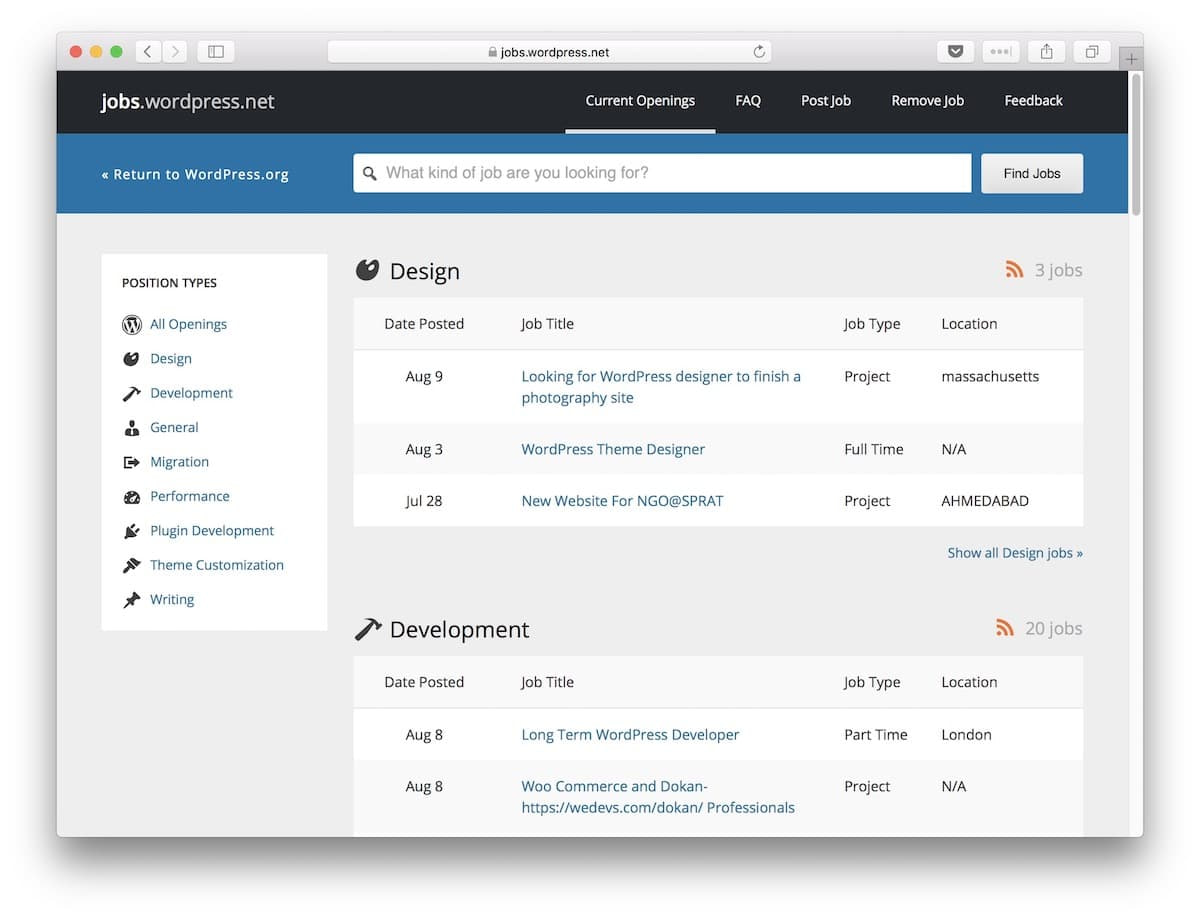
Task: Open Design link in Position Types
Action: (x=171, y=358)
